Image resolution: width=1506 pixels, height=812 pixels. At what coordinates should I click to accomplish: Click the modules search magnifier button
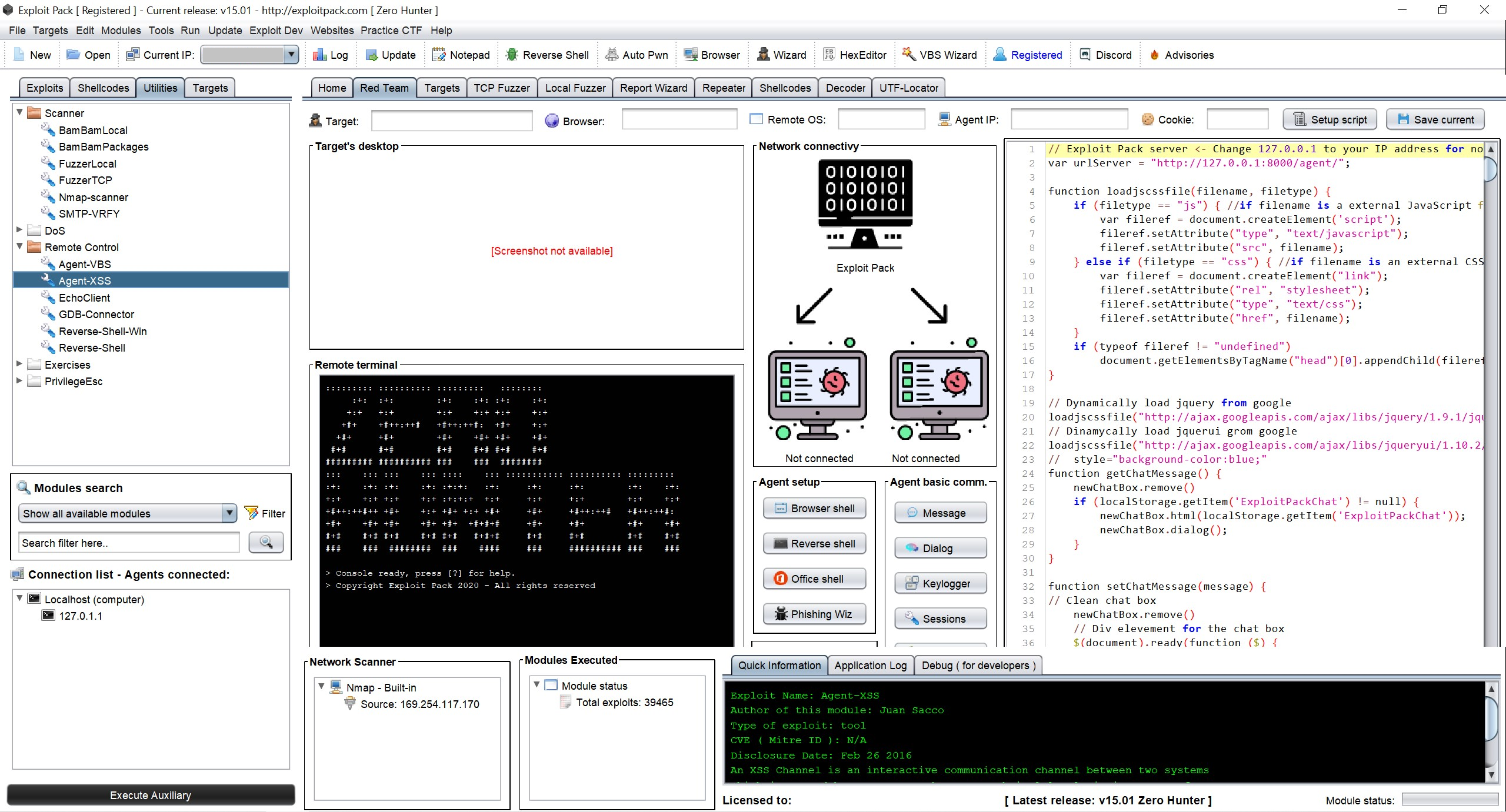(x=266, y=542)
